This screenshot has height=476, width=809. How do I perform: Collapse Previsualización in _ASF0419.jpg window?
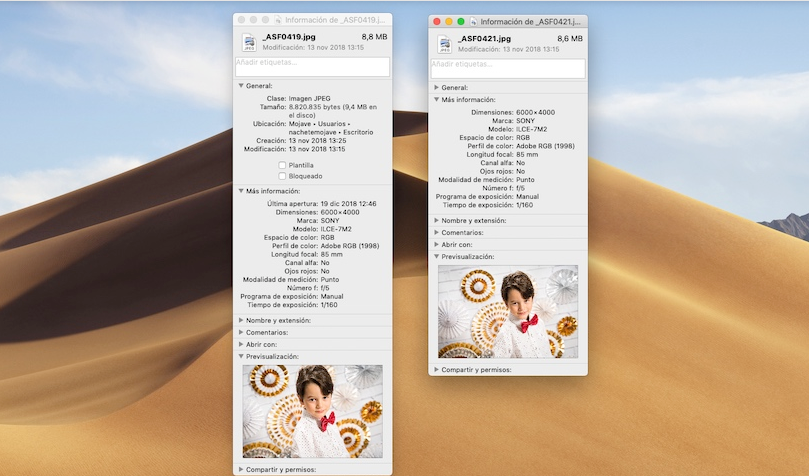click(241, 356)
